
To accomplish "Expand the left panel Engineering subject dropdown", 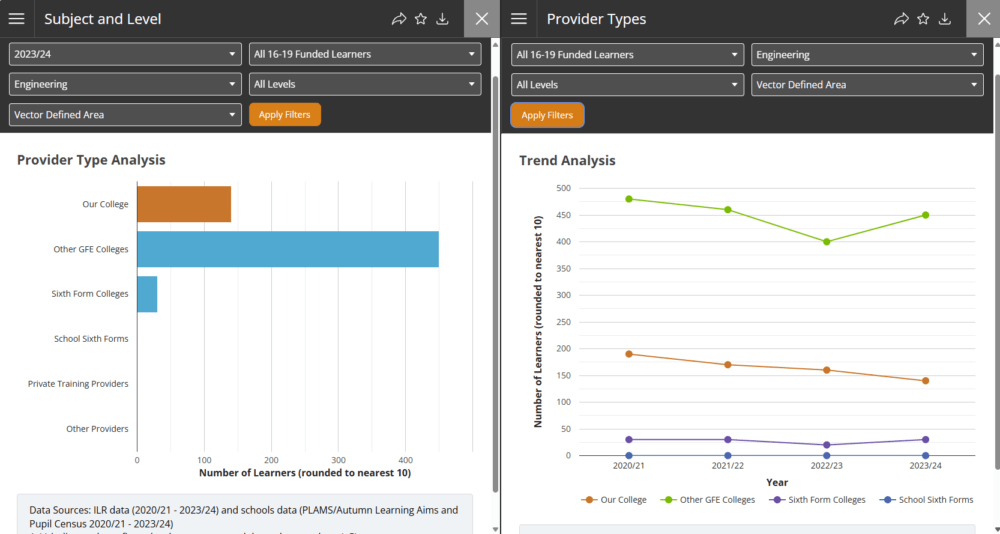I will [125, 85].
